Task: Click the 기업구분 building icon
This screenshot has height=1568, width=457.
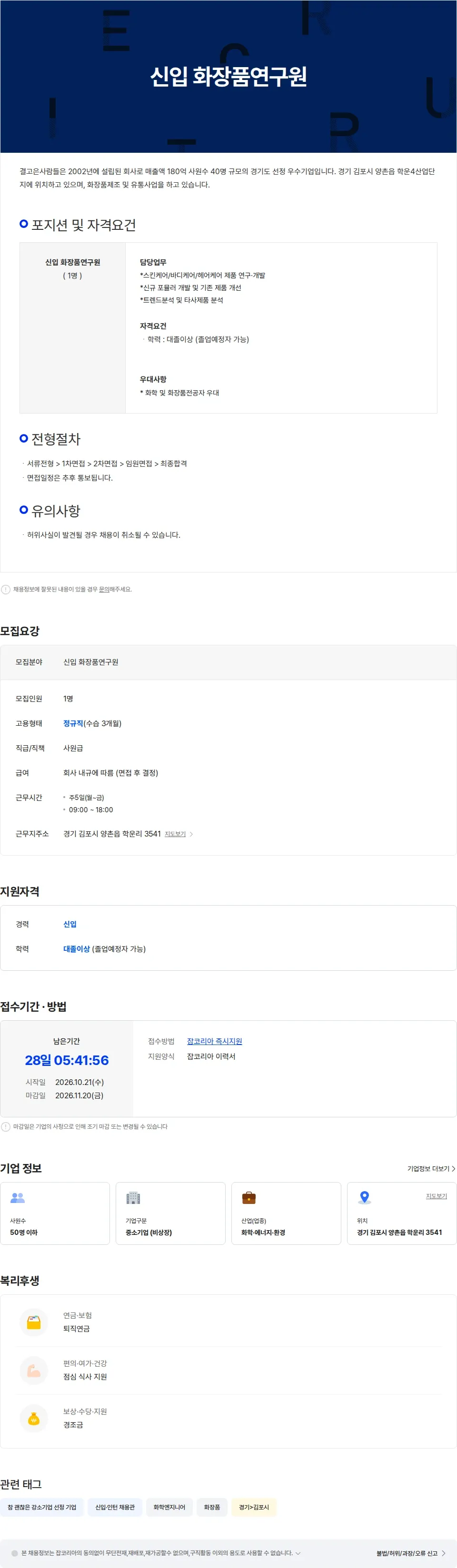Action: (x=133, y=1198)
